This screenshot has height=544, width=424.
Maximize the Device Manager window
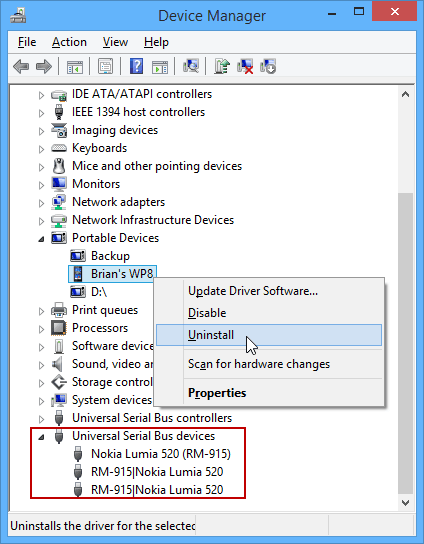coord(359,12)
